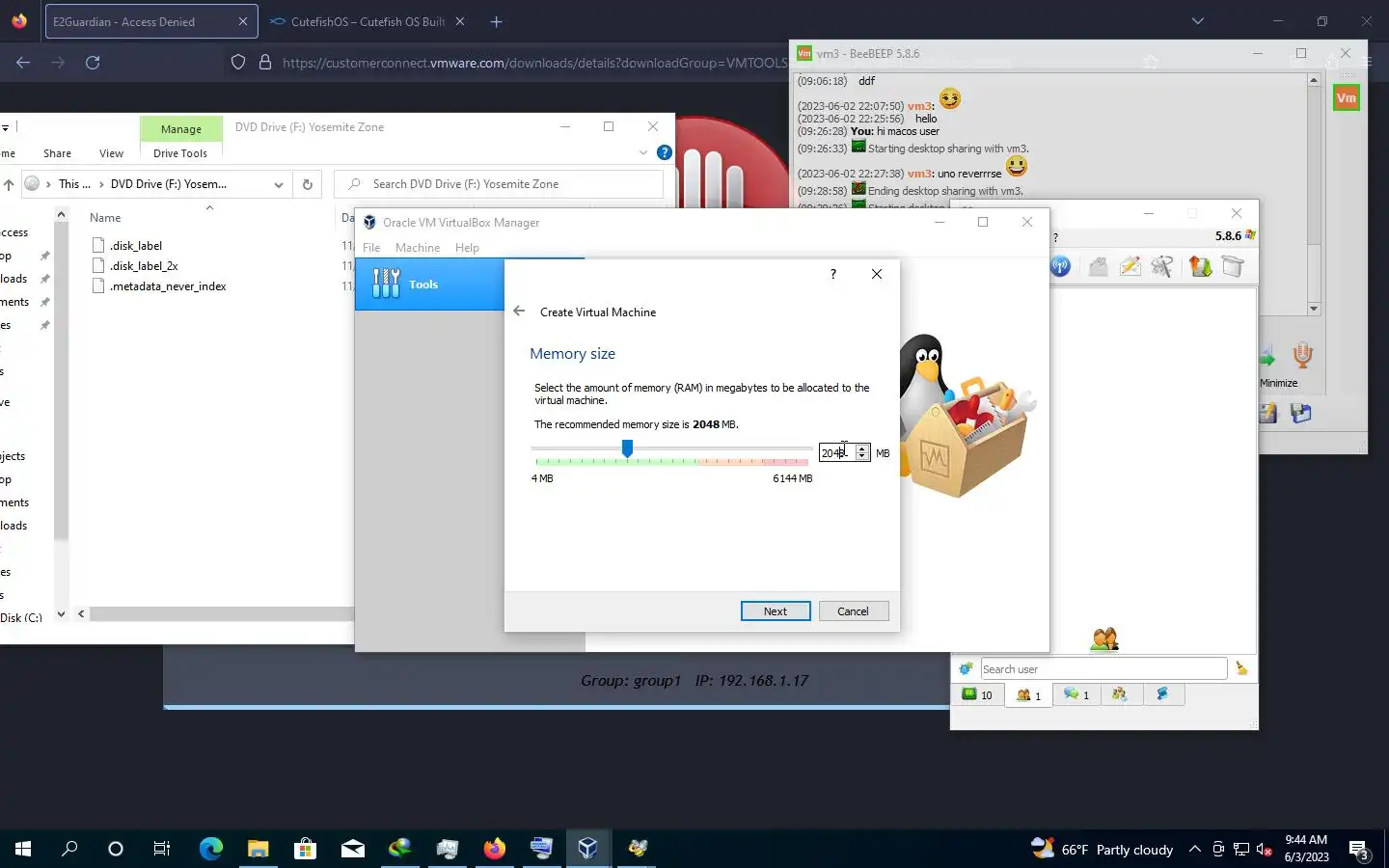
Task: Select the .metadata_never_index file
Action: 168,286
